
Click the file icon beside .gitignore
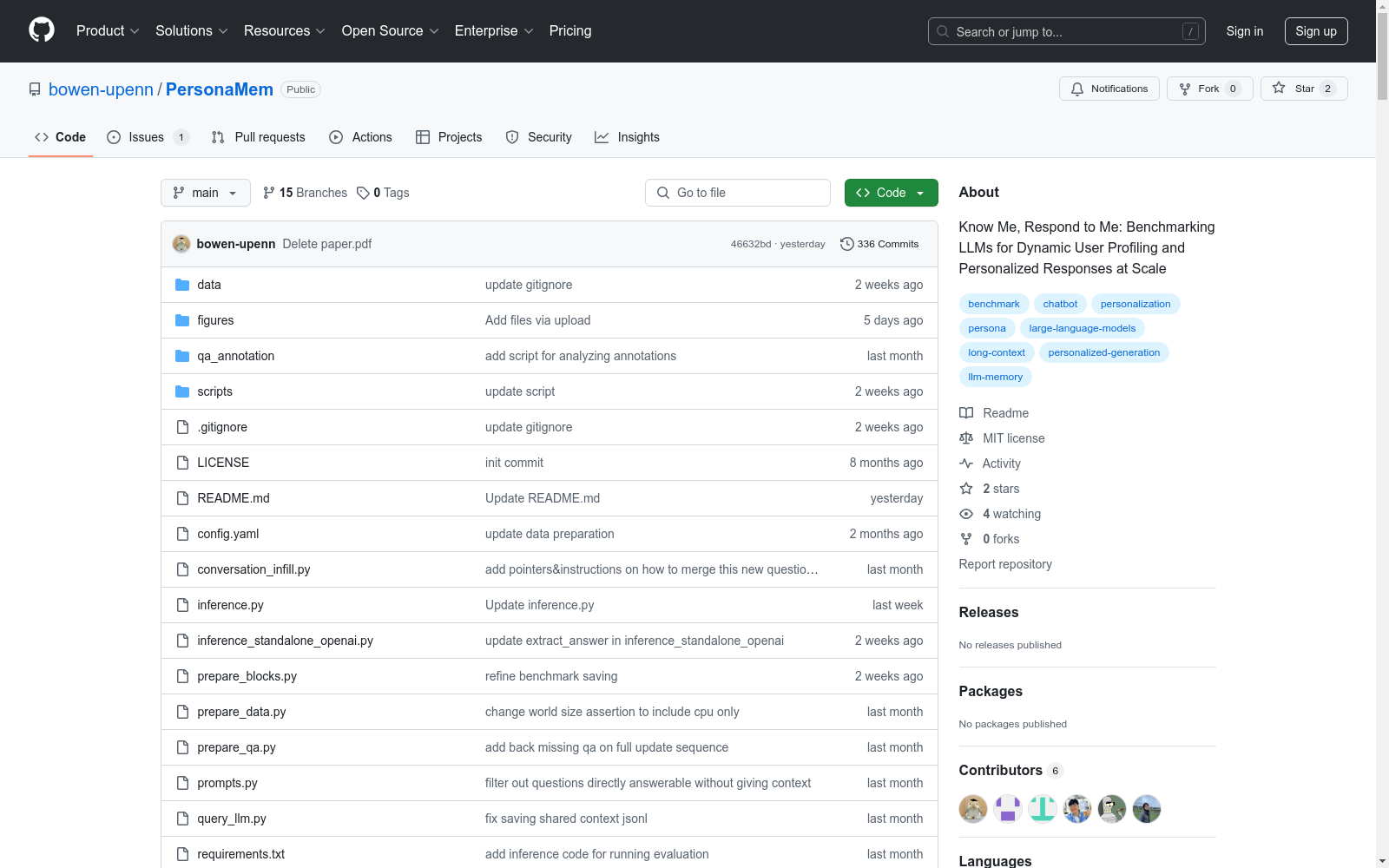pos(182,427)
